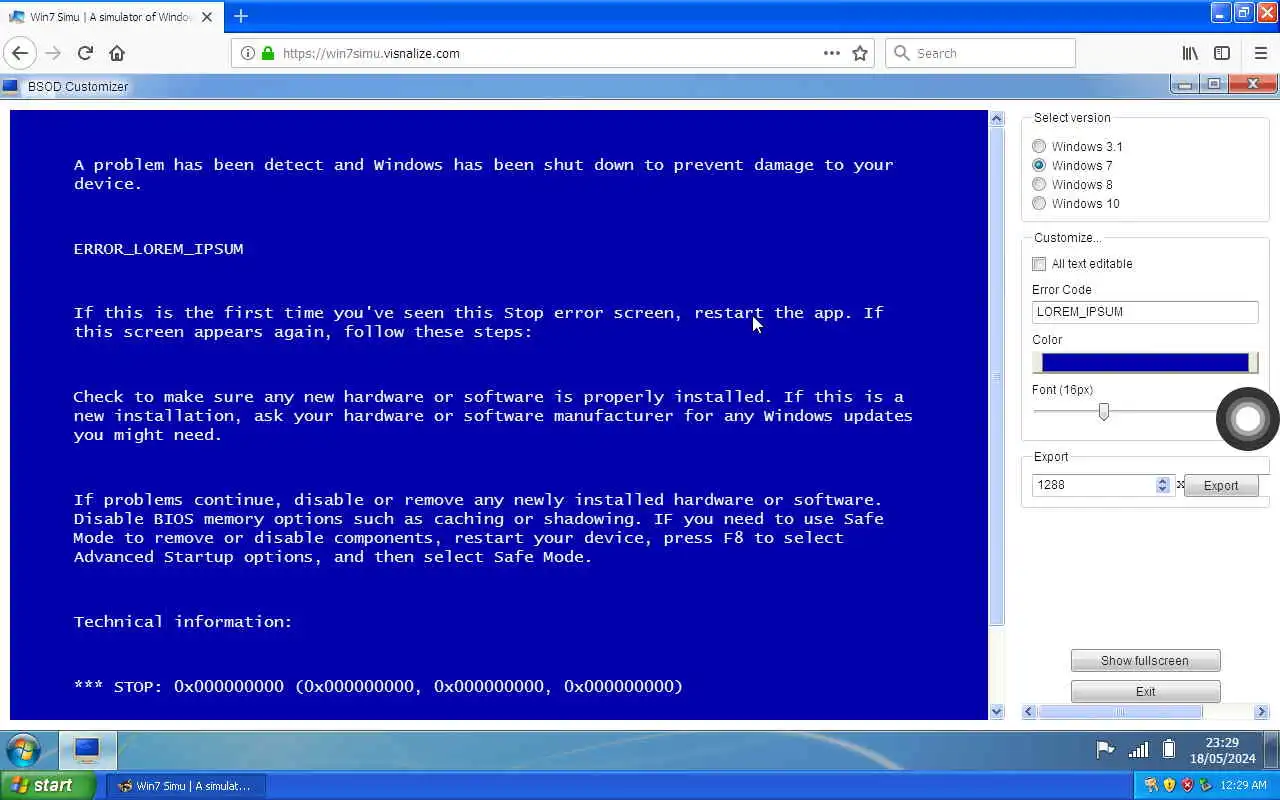1280x800 pixels.
Task: Click the battery icon in Win7 tray
Action: (1169, 749)
